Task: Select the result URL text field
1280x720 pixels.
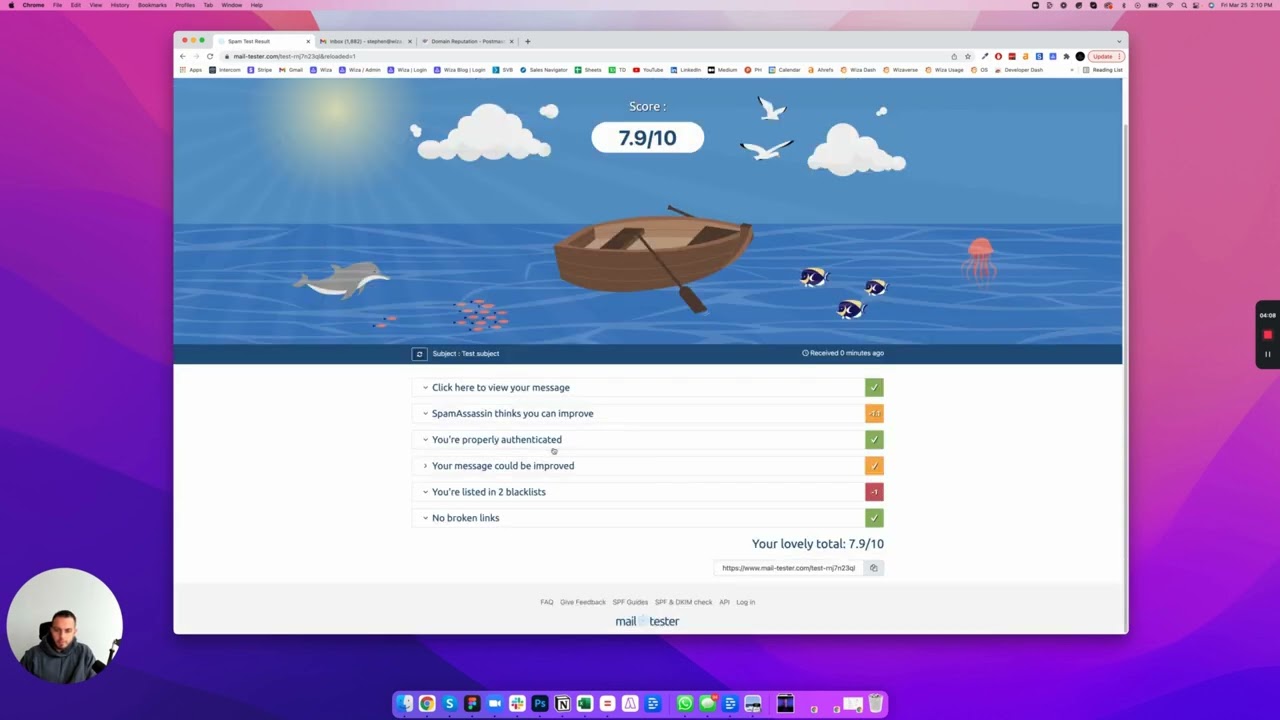Action: [x=789, y=568]
